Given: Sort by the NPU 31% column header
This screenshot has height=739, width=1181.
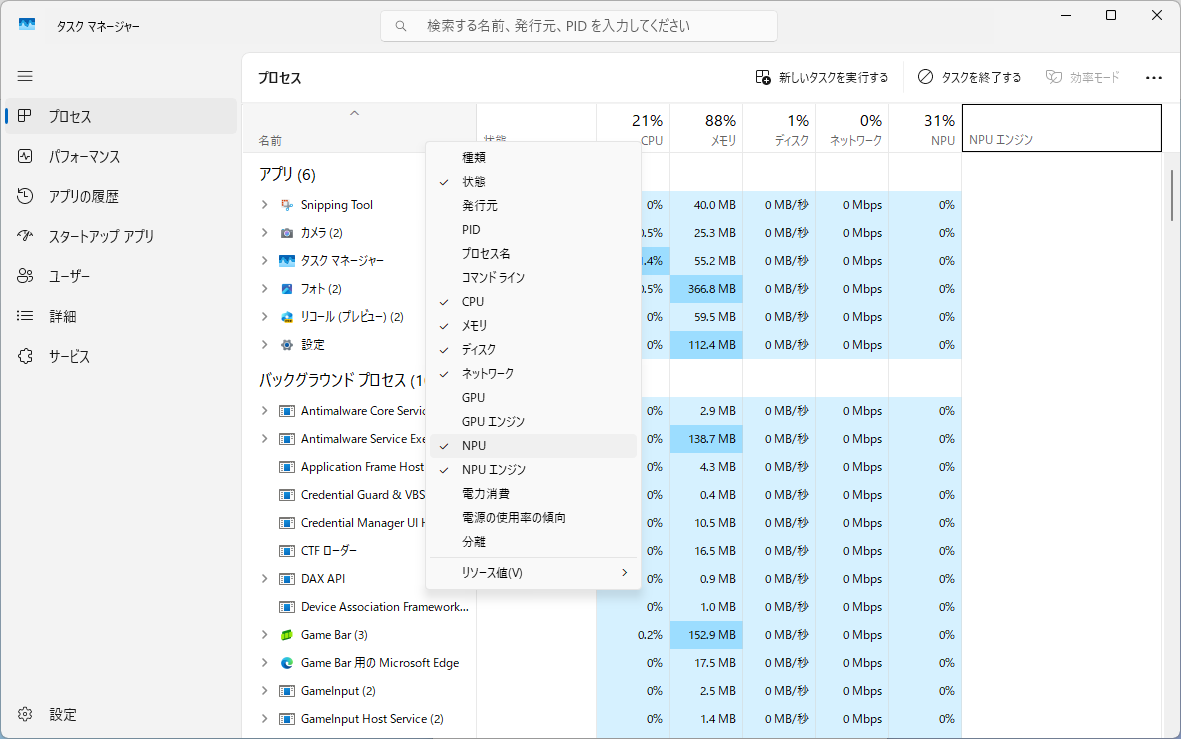Looking at the screenshot, I should pos(925,128).
